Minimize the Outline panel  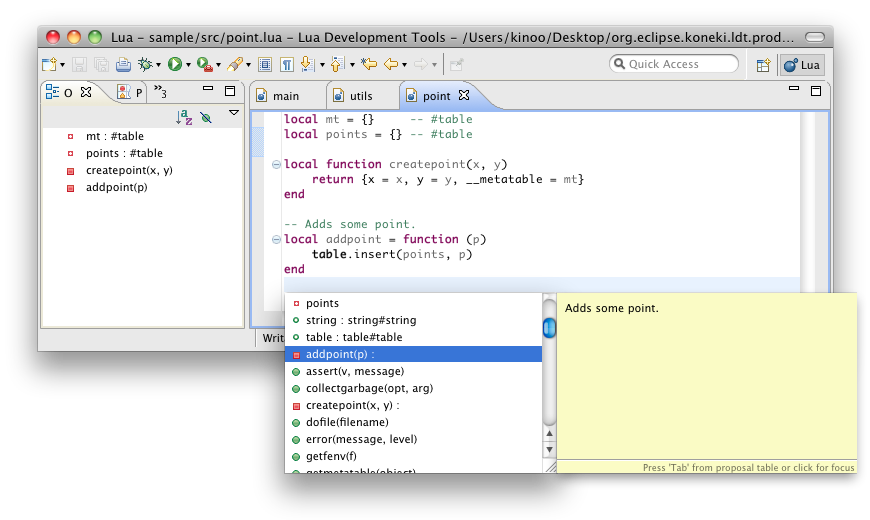(x=208, y=88)
